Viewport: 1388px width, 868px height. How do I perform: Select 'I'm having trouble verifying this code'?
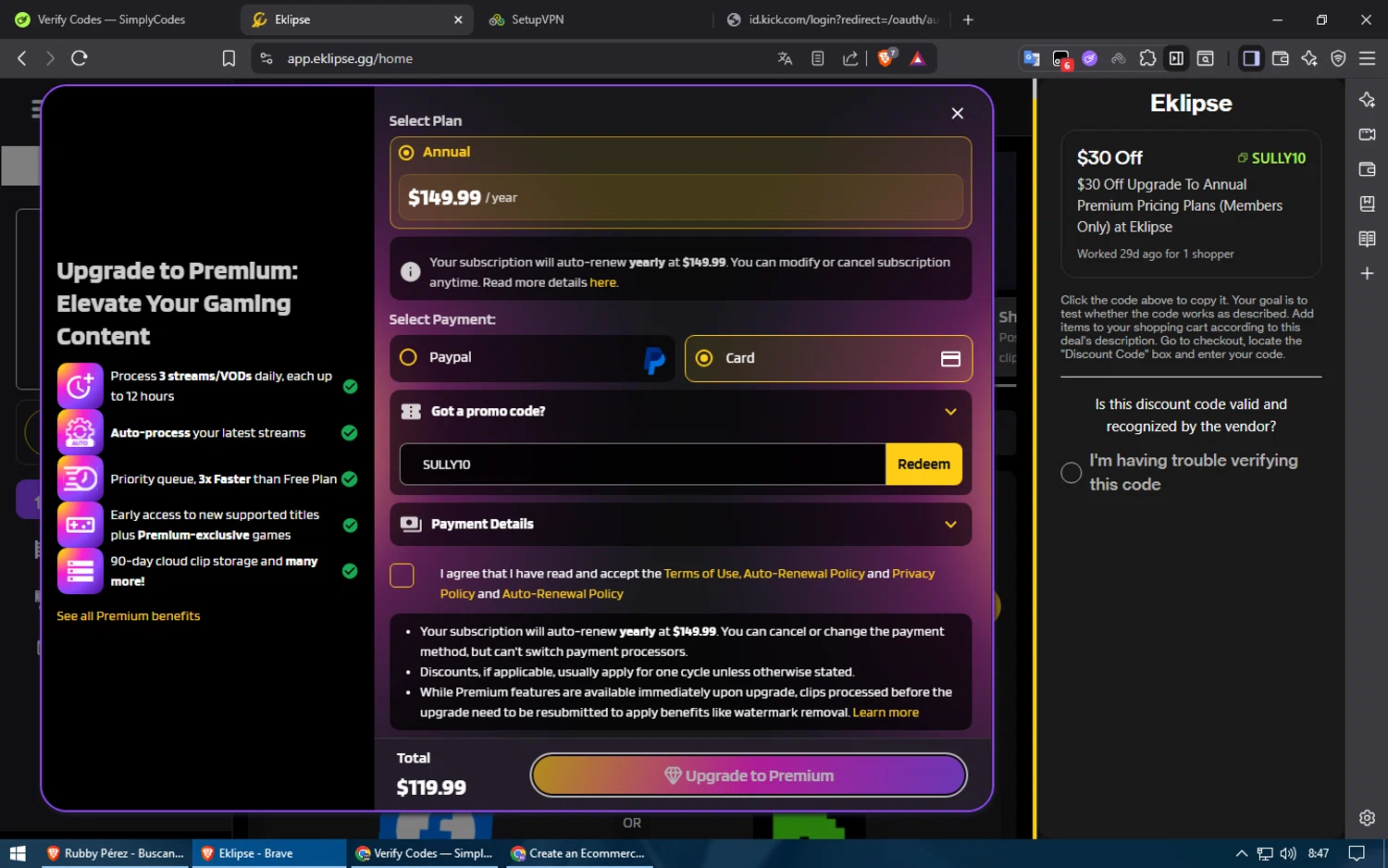click(1072, 473)
